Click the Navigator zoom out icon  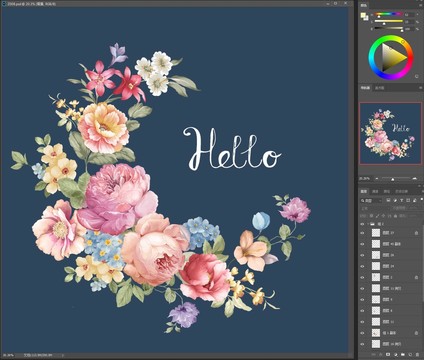tap(377, 179)
